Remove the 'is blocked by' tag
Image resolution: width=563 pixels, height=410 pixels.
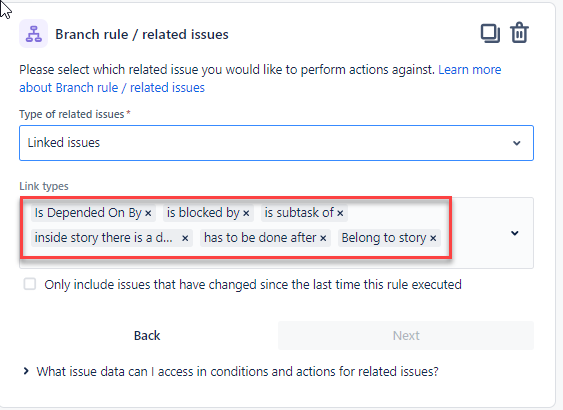coord(246,213)
